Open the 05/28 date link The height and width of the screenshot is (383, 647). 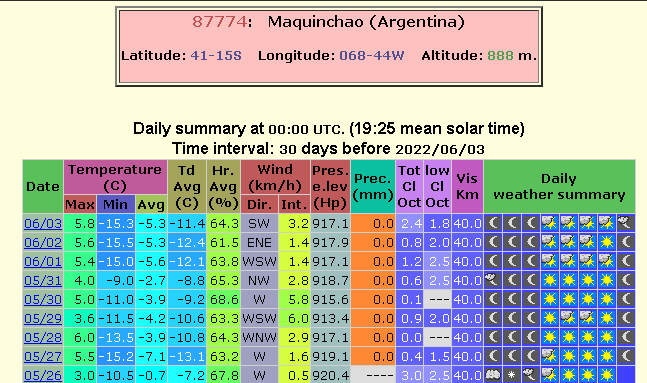43,338
